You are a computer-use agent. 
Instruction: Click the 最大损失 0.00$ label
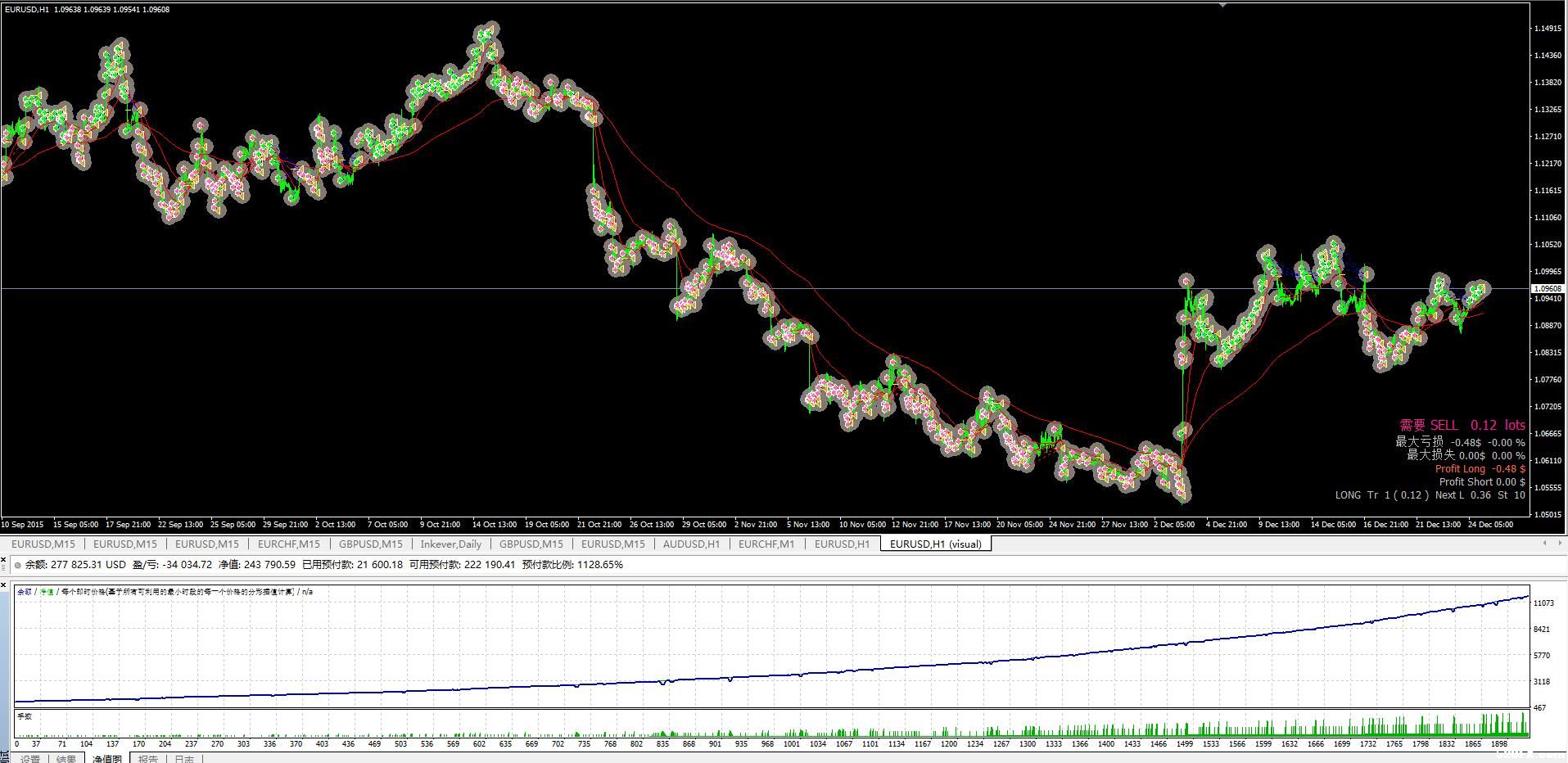click(x=1466, y=455)
